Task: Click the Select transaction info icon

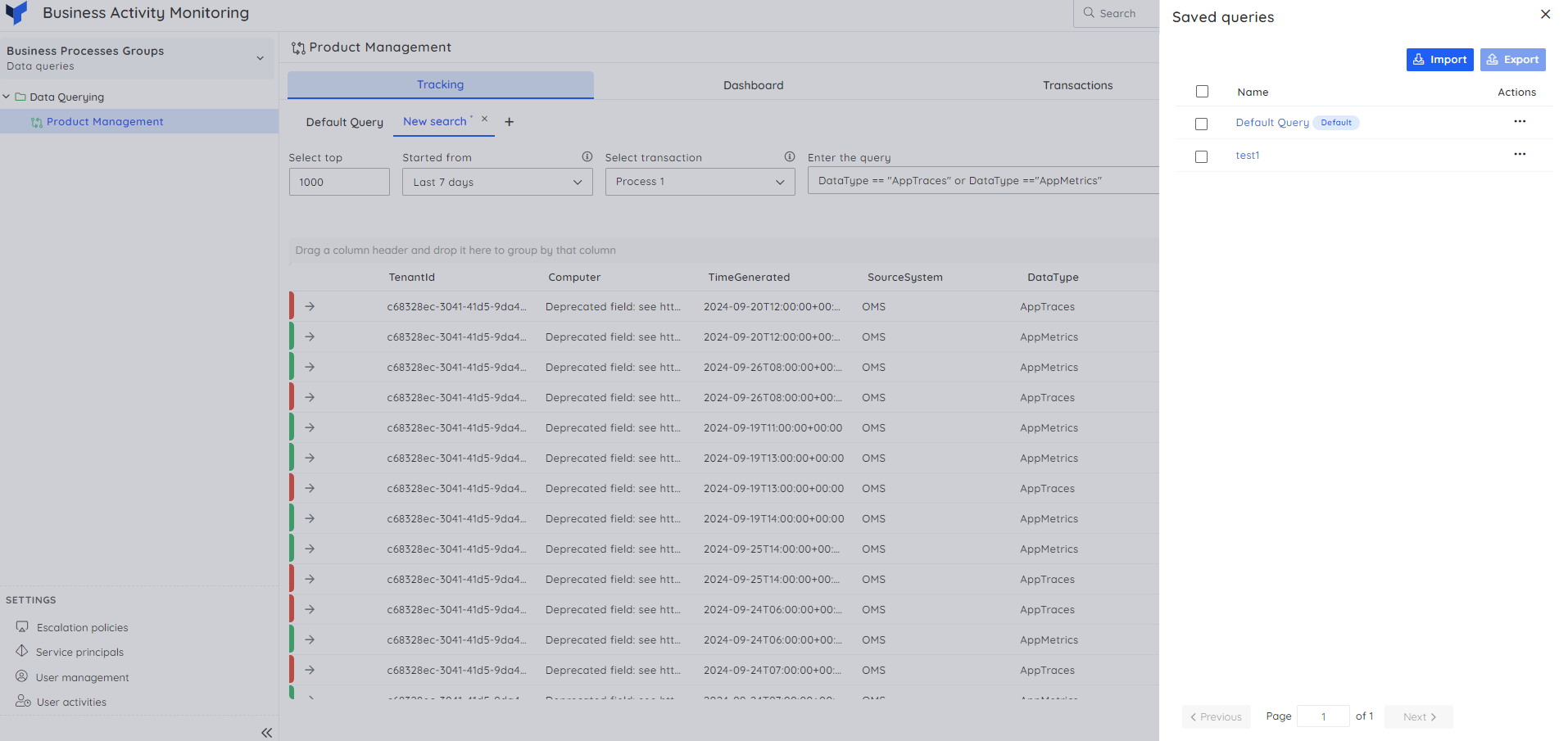Action: [x=790, y=156]
